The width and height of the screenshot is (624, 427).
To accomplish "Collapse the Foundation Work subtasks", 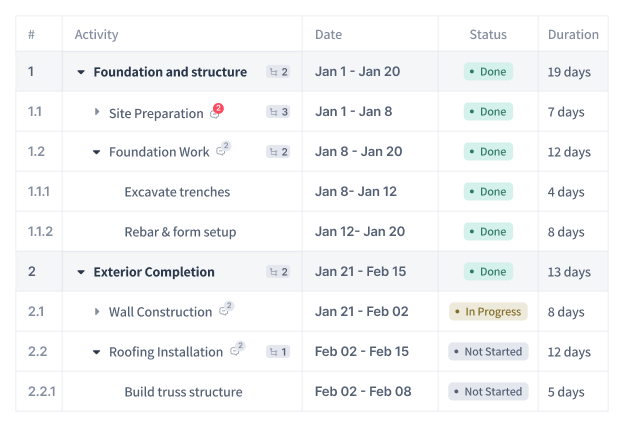I will (x=96, y=152).
